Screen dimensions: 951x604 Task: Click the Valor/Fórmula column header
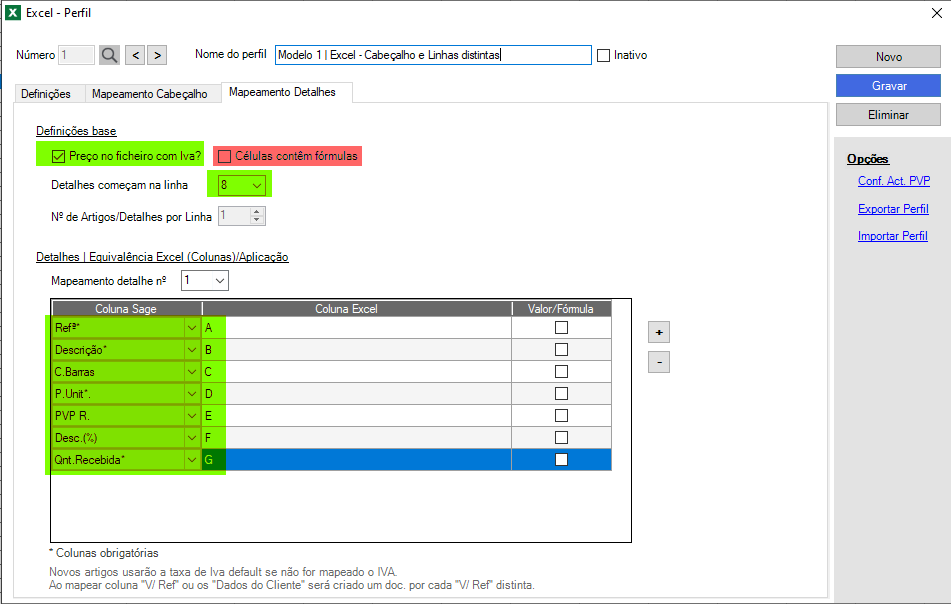coord(561,309)
